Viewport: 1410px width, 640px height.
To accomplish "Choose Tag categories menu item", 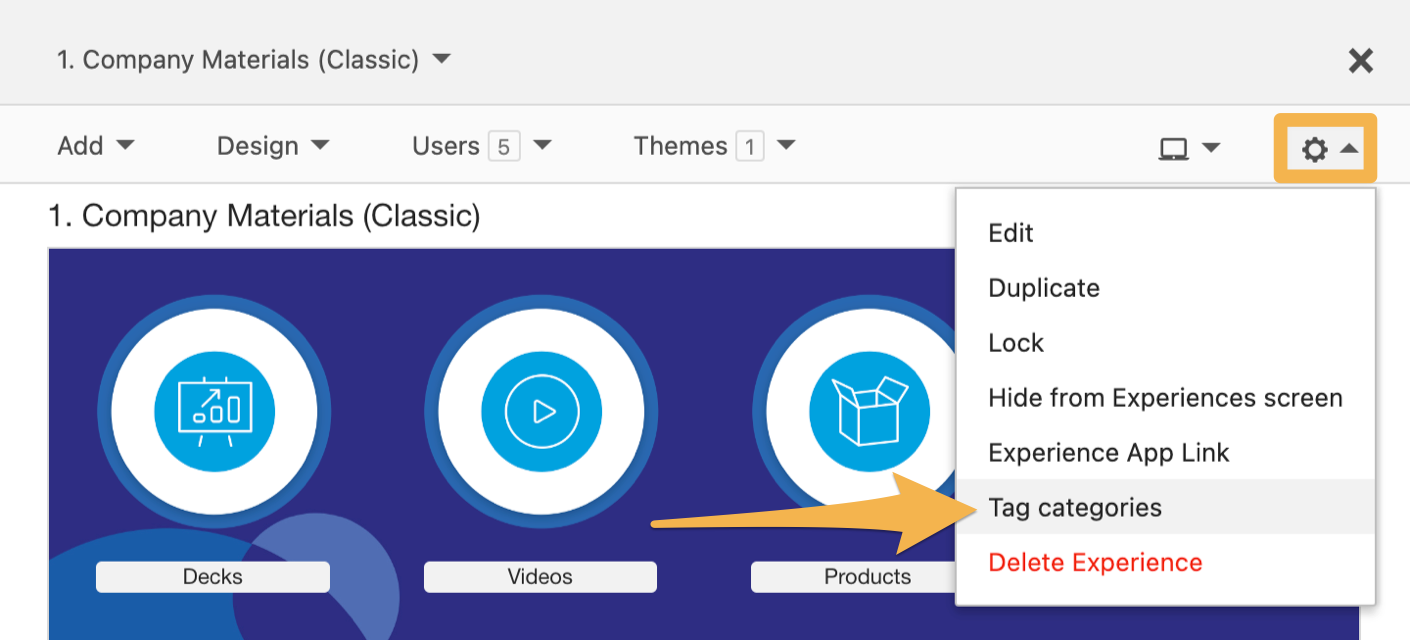I will (1166, 507).
